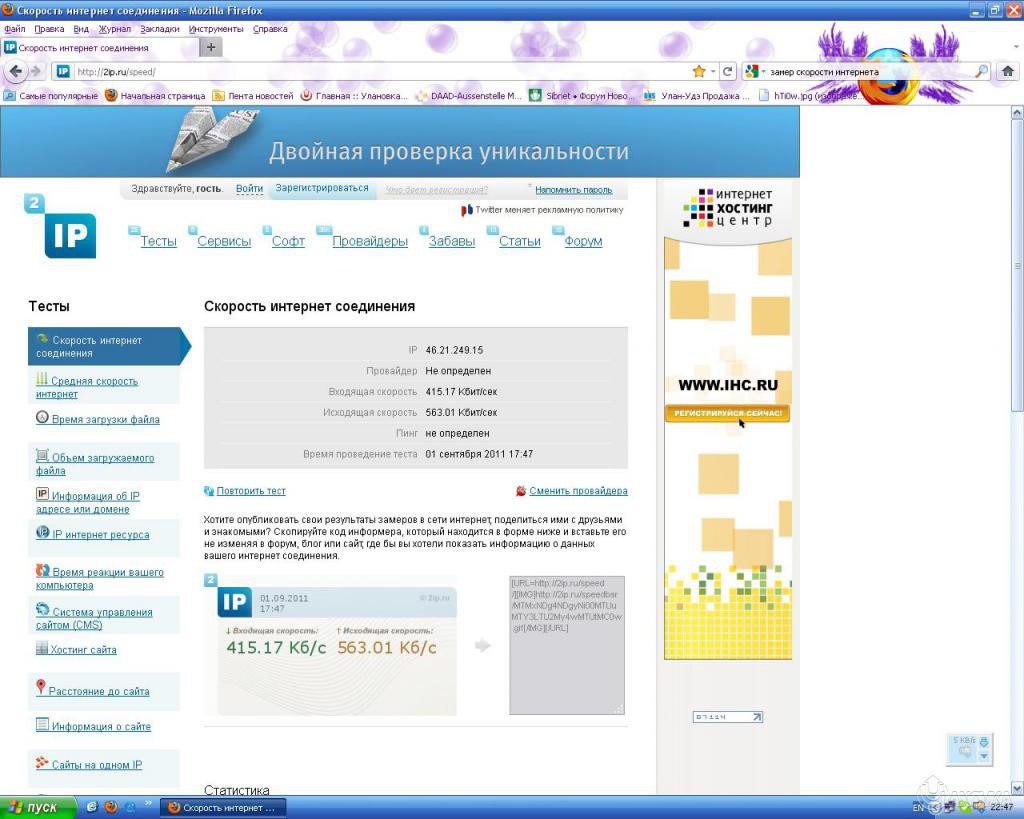Image resolution: width=1024 pixels, height=819 pixels.
Task: Click the Firefox icon beside Начальная страница
Action: point(110,96)
